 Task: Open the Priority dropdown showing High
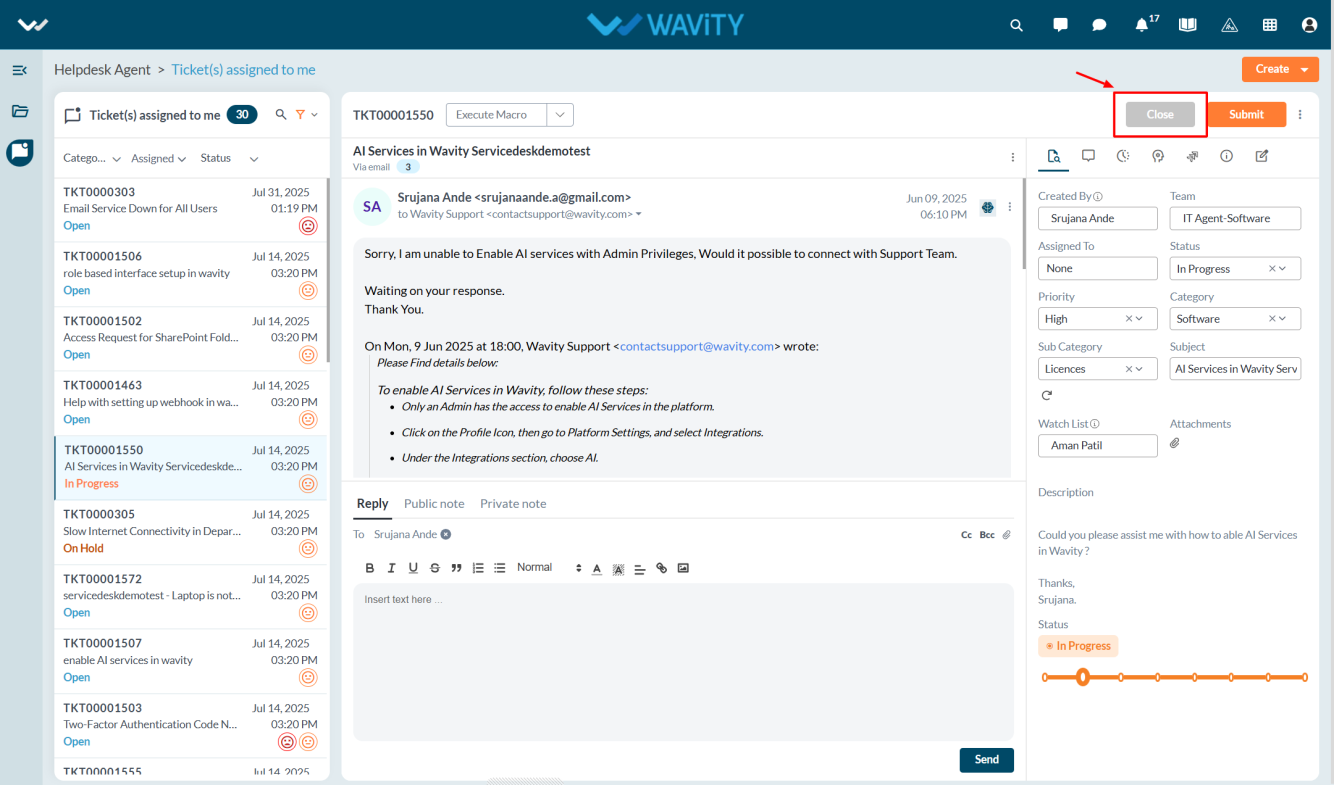point(1097,318)
